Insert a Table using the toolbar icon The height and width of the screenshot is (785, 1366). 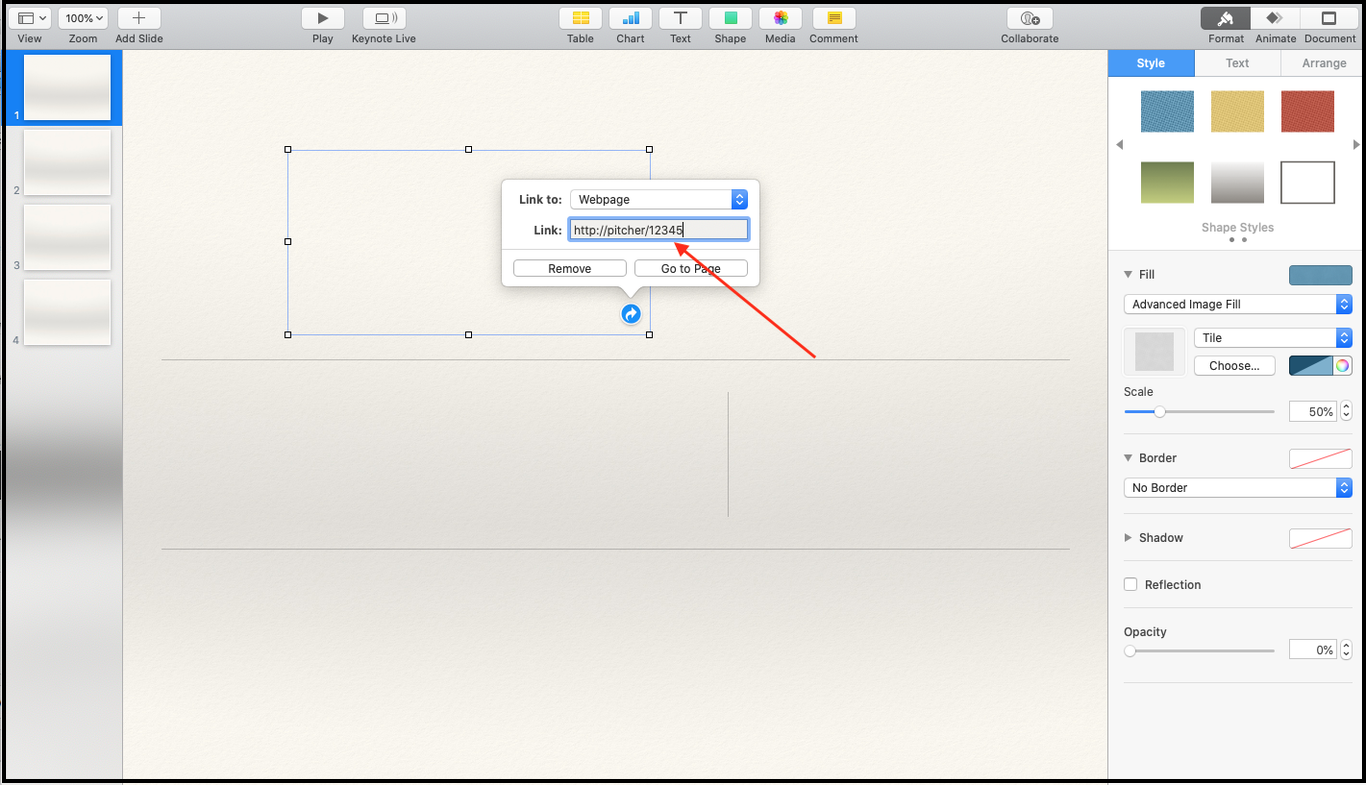coord(580,18)
